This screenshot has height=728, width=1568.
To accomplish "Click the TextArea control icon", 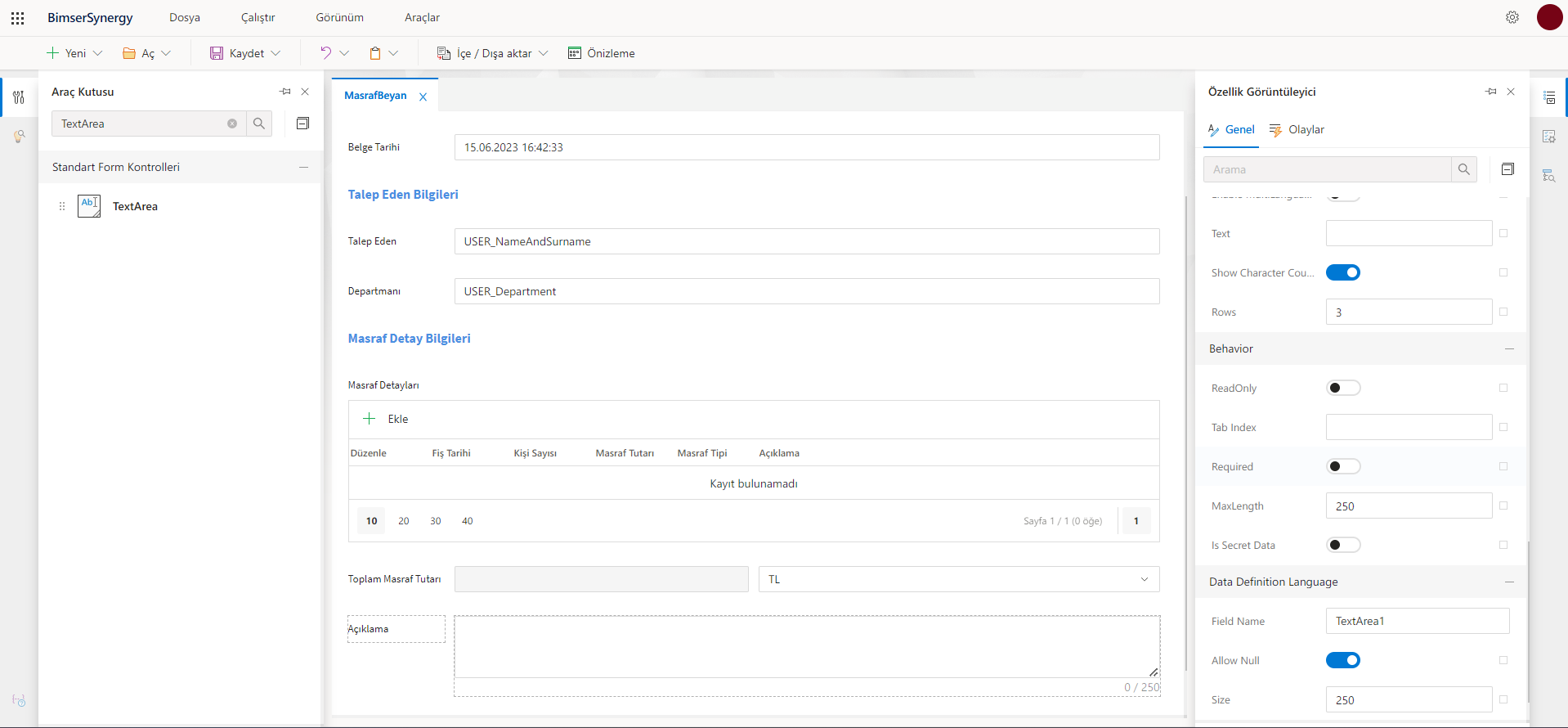I will click(x=89, y=206).
